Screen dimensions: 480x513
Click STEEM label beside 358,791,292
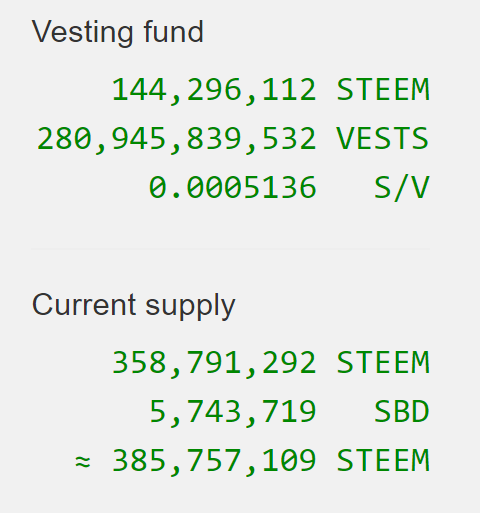coord(383,362)
